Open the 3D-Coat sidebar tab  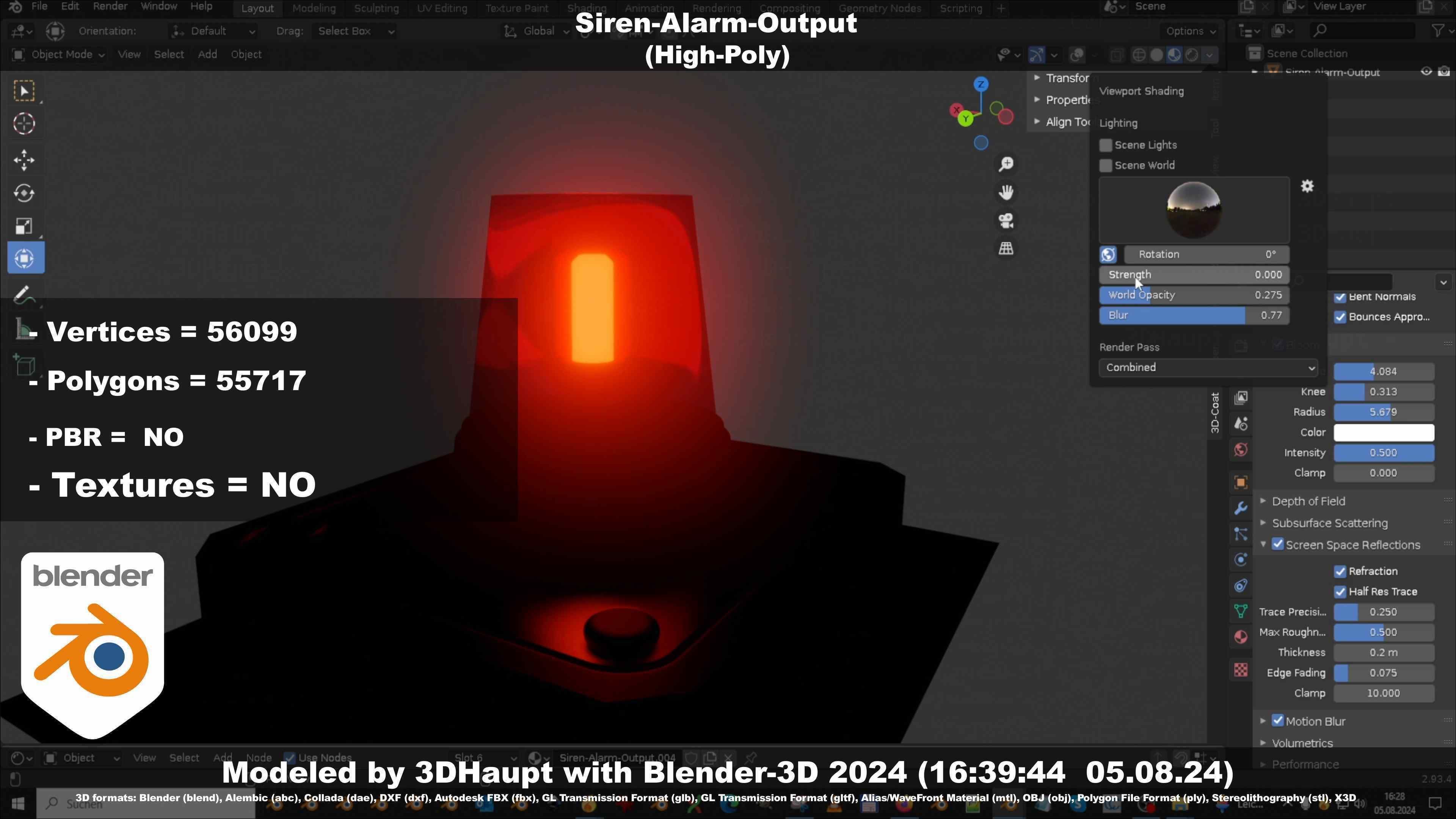click(1215, 413)
